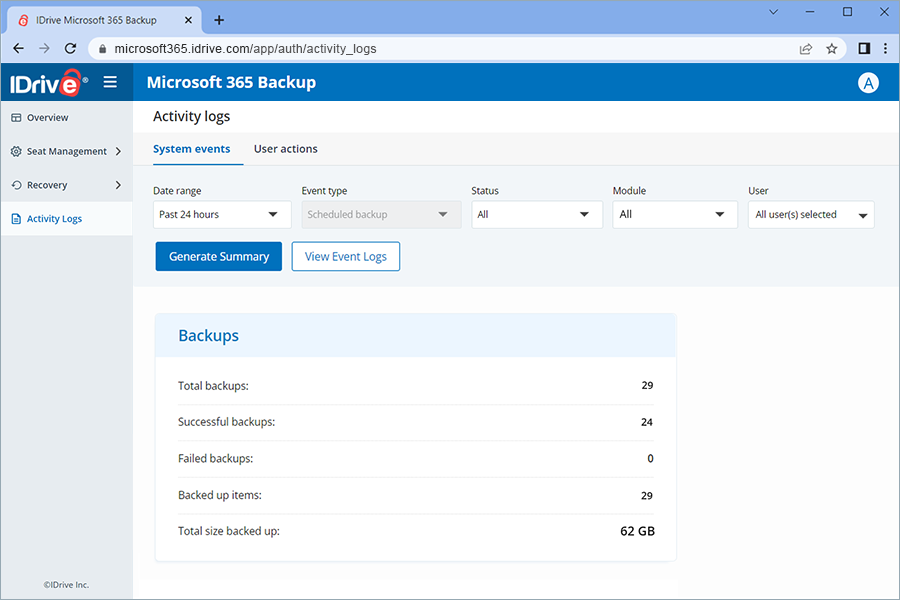The width and height of the screenshot is (900, 600).
Task: Click the ©IDrive Inc. footer text
Action: tap(66, 585)
